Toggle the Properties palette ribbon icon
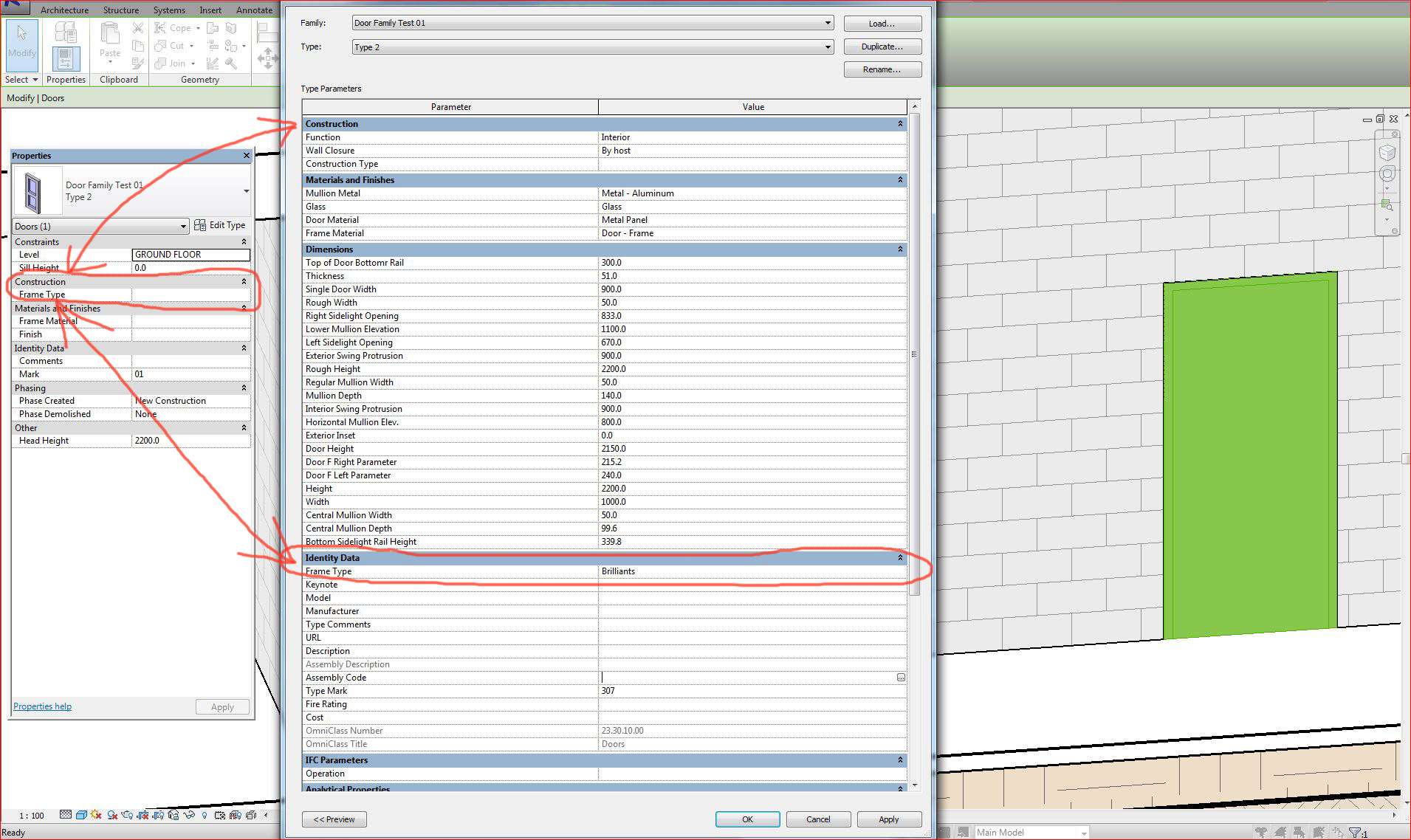Screen dimensions: 1411x840 click(66, 58)
